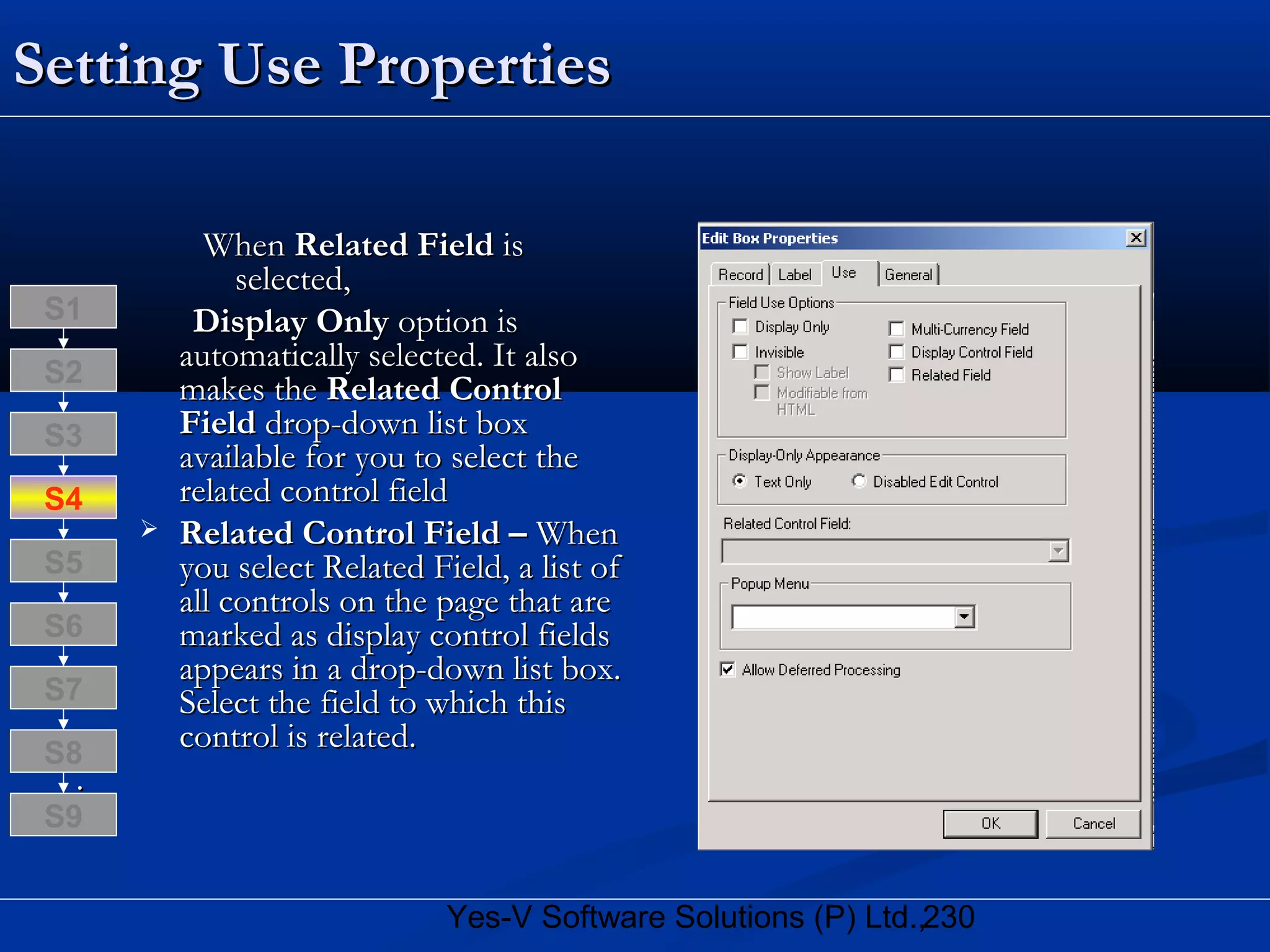Go to step S2 box

(x=63, y=370)
